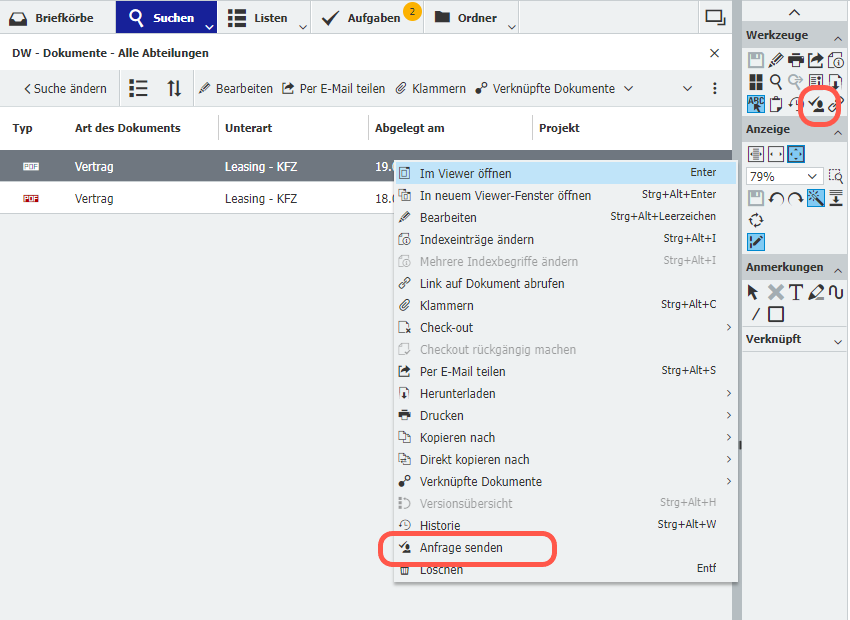Screen dimensions: 850x620
Task: Click the Anfrage senden stamp icon in Werkzeuge
Action: (817, 103)
